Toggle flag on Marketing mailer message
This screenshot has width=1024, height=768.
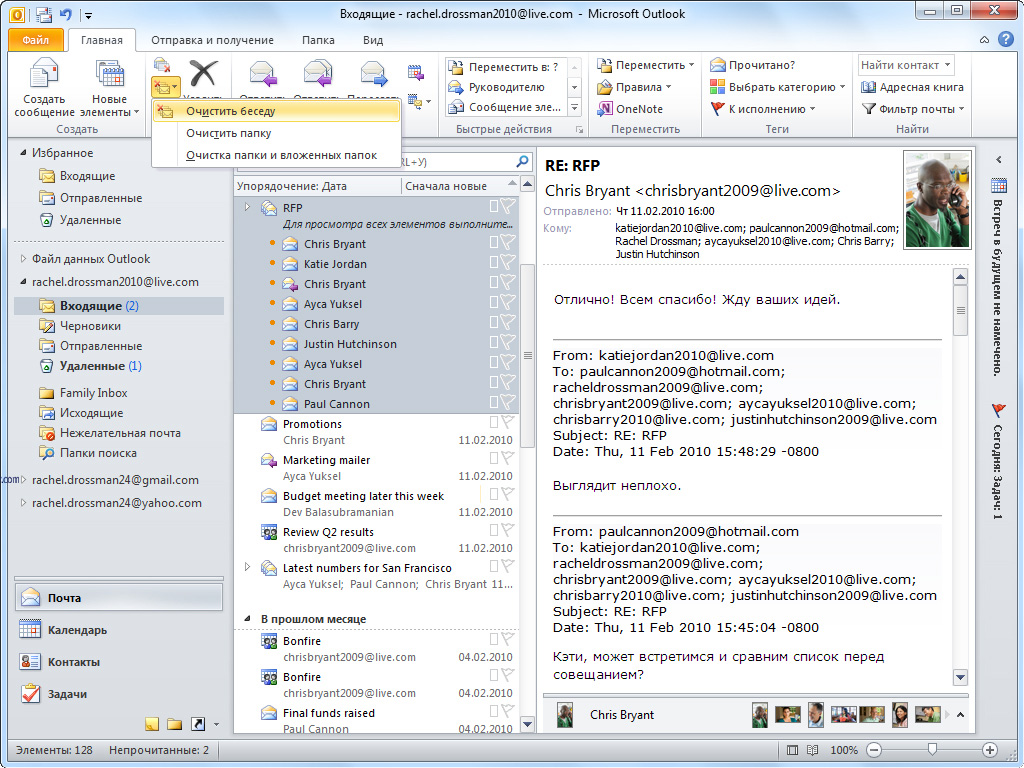click(507, 458)
